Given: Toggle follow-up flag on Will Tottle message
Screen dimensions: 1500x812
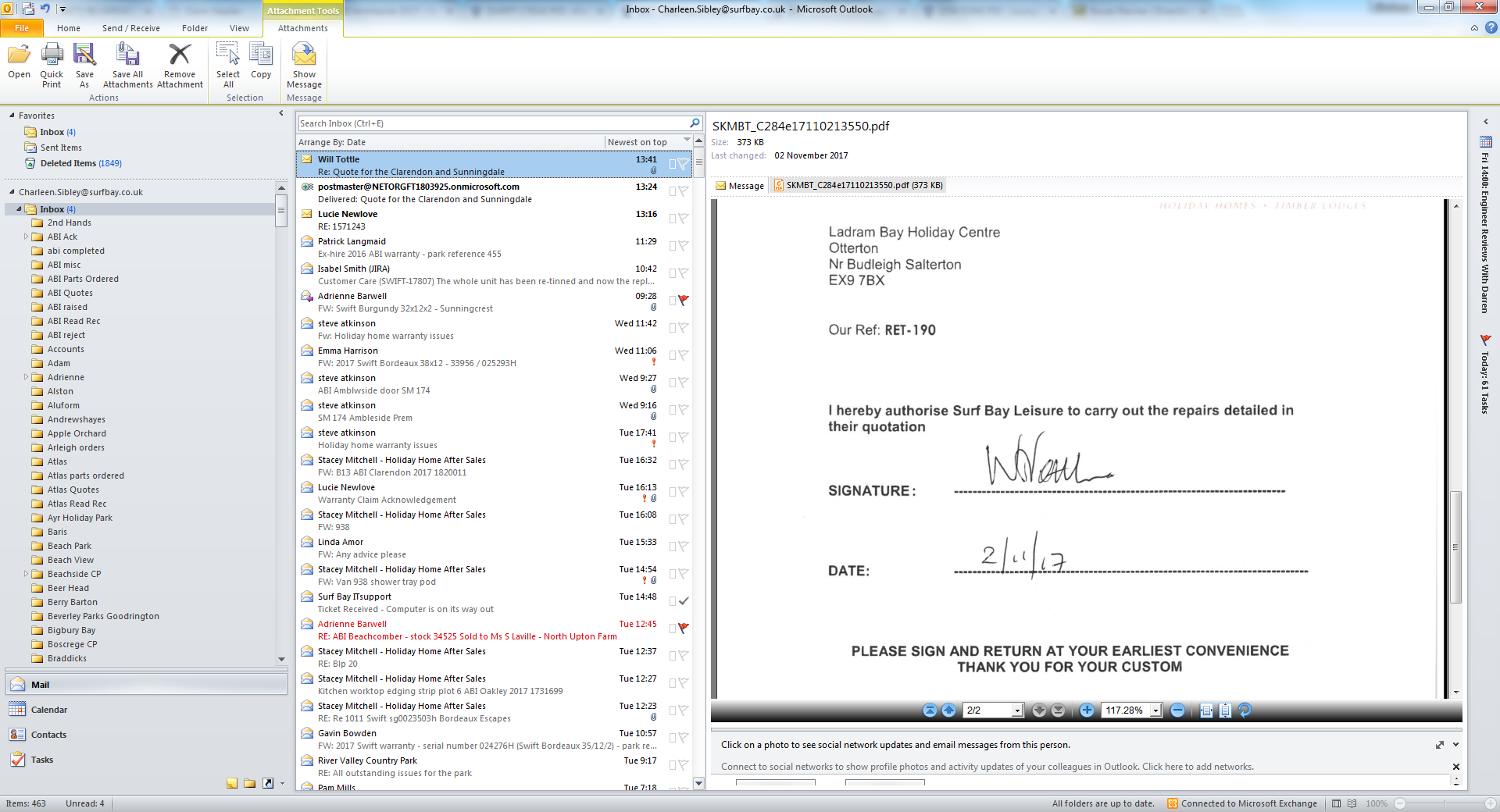Looking at the screenshot, I should coord(683,164).
